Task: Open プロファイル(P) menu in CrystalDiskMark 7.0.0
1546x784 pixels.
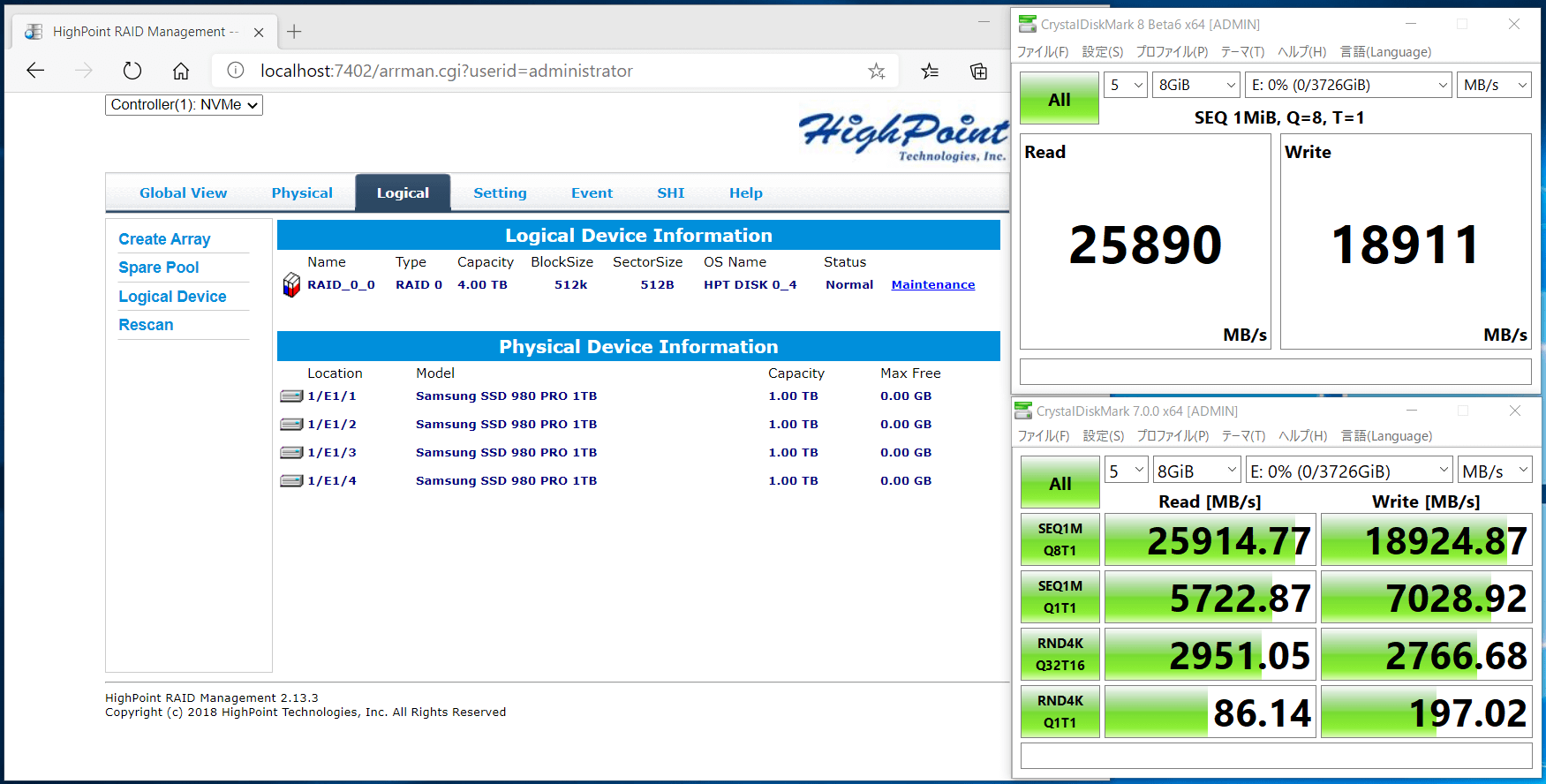Action: (1173, 436)
